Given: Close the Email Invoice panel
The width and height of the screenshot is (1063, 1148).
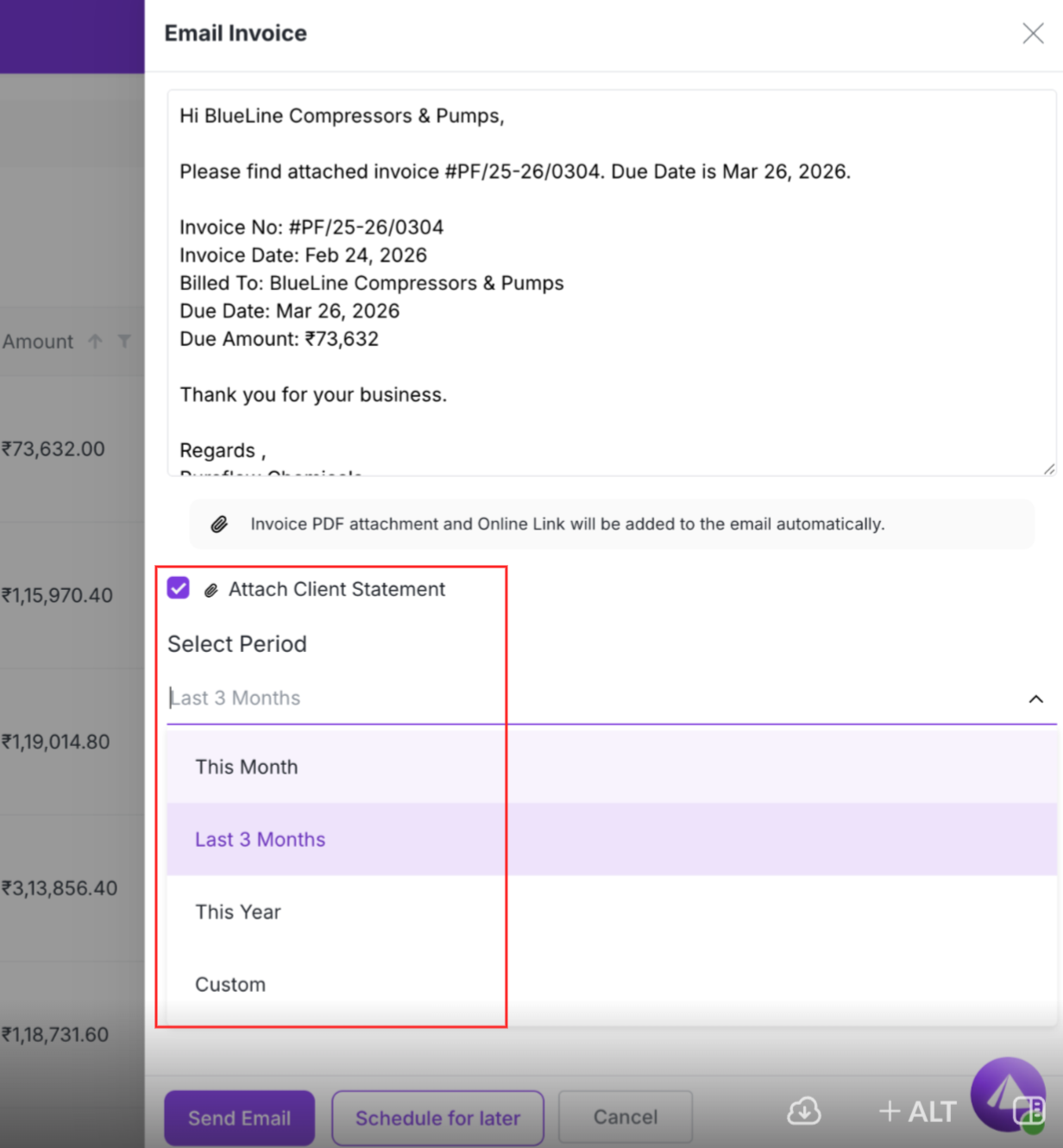Looking at the screenshot, I should pos(1033,34).
